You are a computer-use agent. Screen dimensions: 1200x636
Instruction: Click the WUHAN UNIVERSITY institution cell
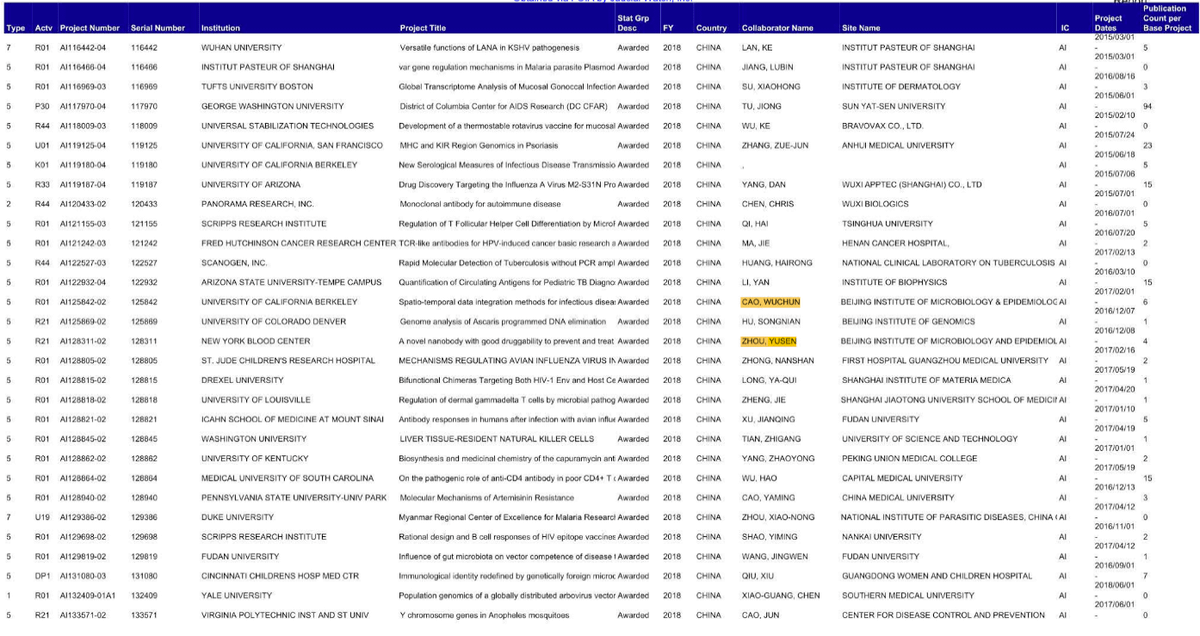click(x=240, y=48)
